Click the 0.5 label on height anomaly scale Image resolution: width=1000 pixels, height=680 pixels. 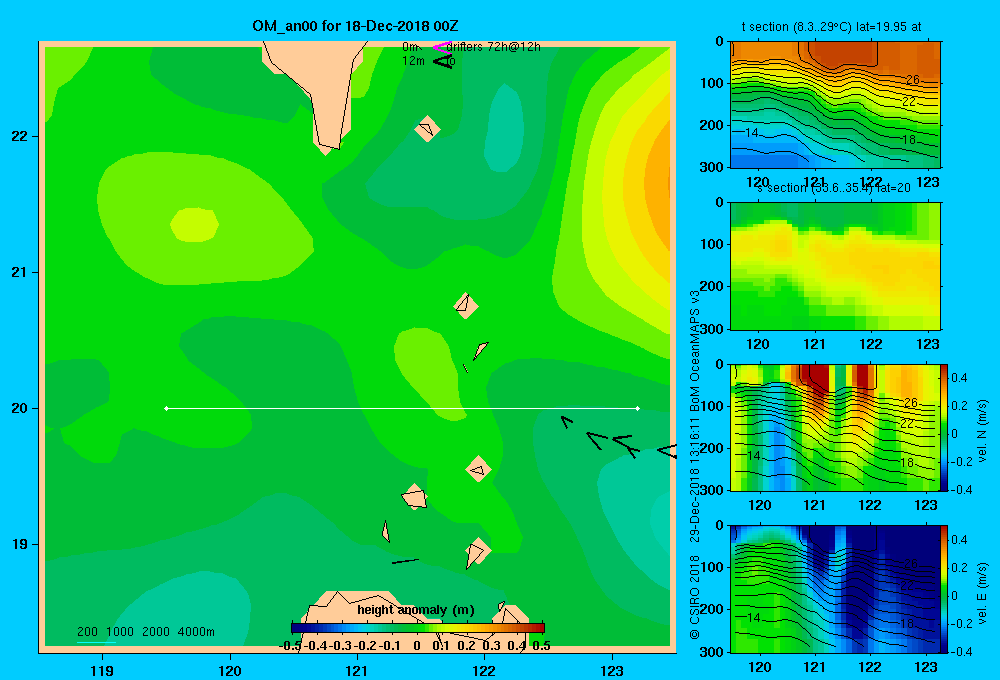(541, 646)
